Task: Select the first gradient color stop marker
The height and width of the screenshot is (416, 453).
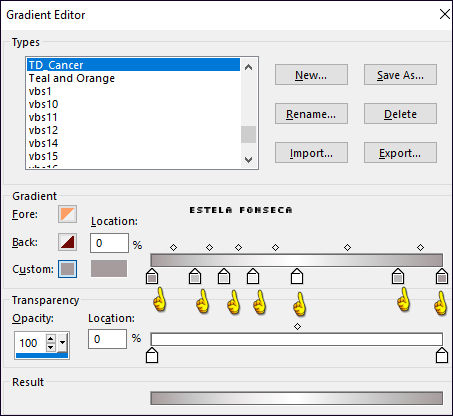Action: click(x=152, y=276)
